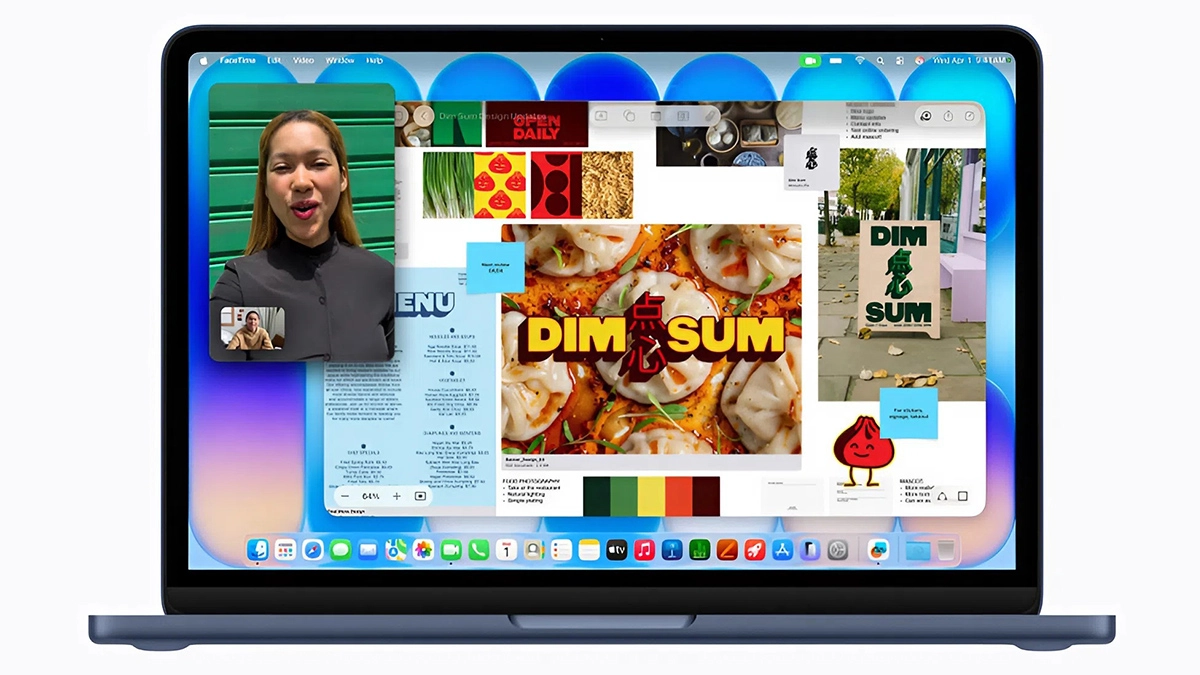Image resolution: width=1200 pixels, height=675 pixels.
Task: Click the red rocket app icon in Dock
Action: pos(755,549)
